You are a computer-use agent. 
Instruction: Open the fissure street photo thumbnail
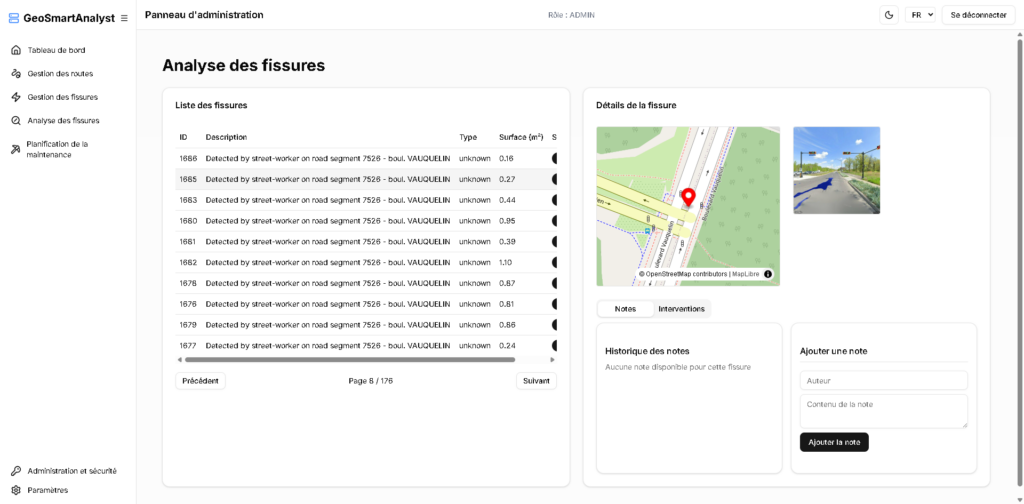click(x=836, y=170)
